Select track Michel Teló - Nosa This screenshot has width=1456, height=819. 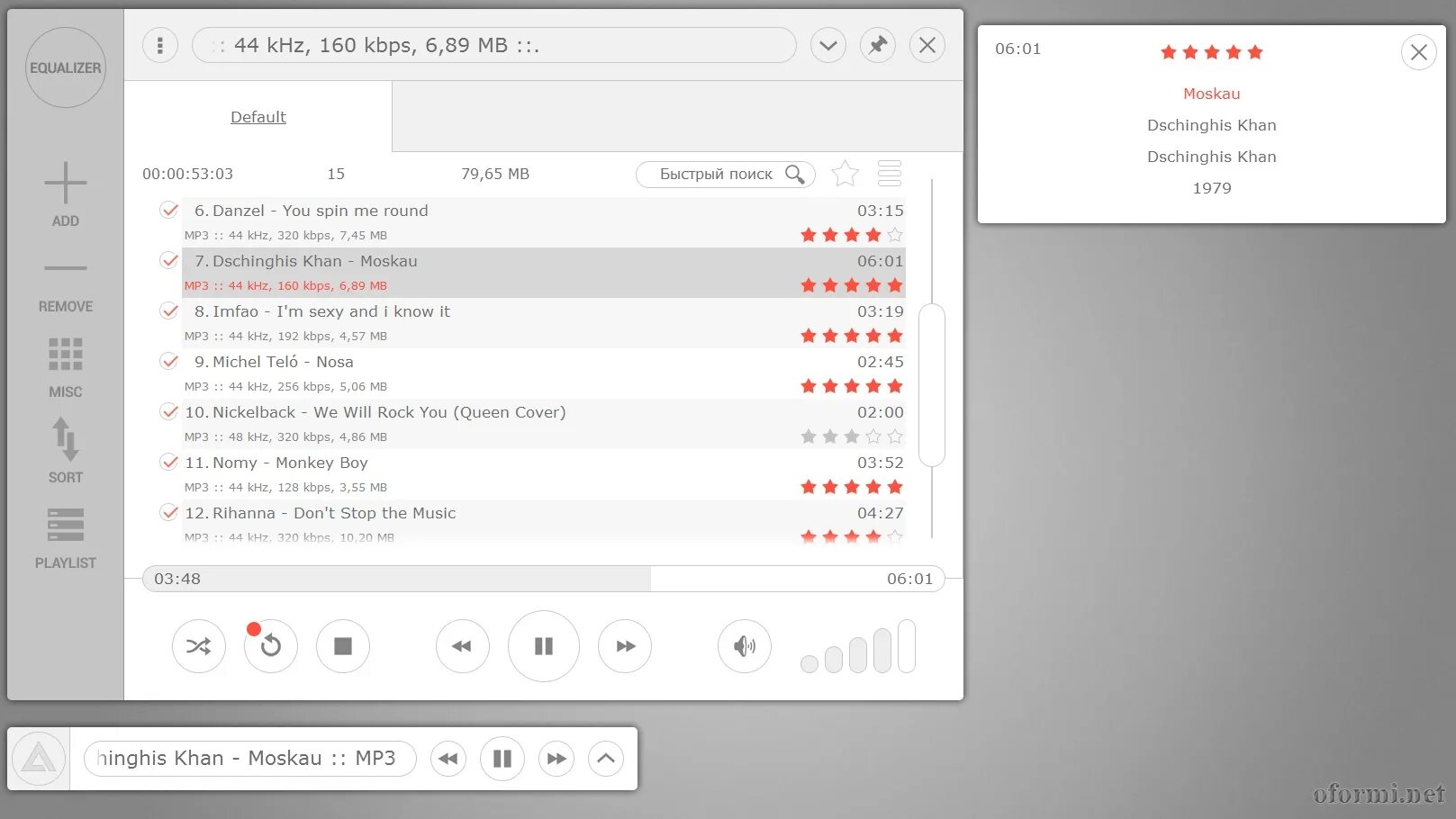pyautogui.click(x=544, y=373)
